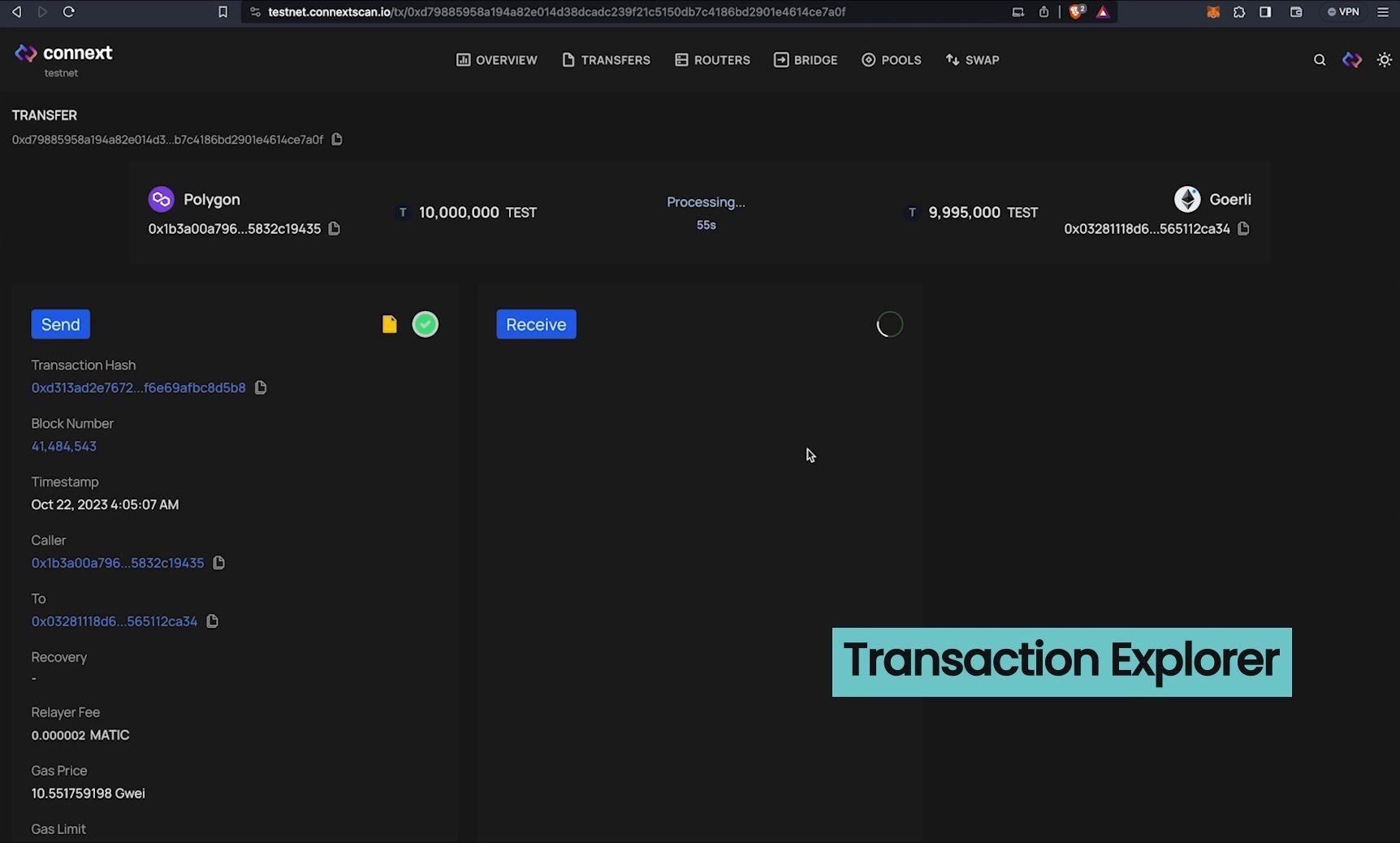Screen dimensions: 1400x843
Task: Click the TEST token icon beside 10,000,000
Action: click(403, 213)
